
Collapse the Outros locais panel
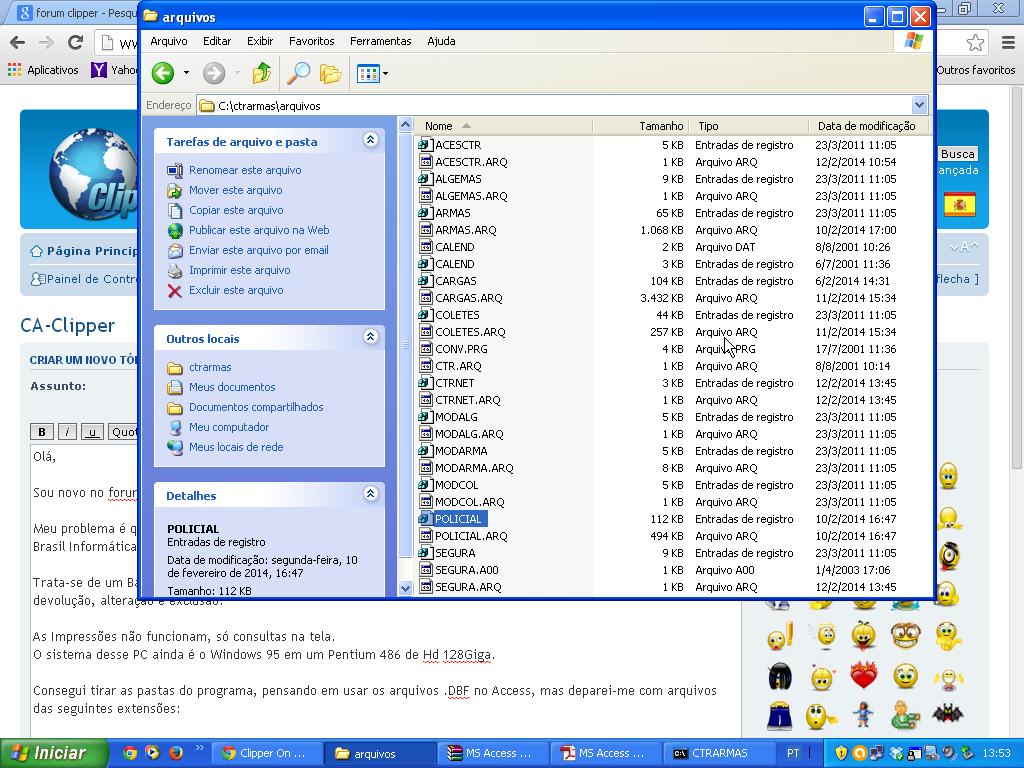(x=370, y=338)
